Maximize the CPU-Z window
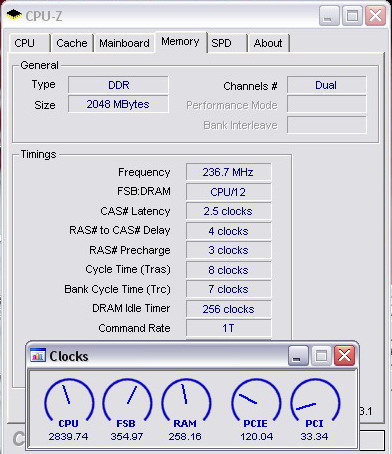 click(352, 16)
